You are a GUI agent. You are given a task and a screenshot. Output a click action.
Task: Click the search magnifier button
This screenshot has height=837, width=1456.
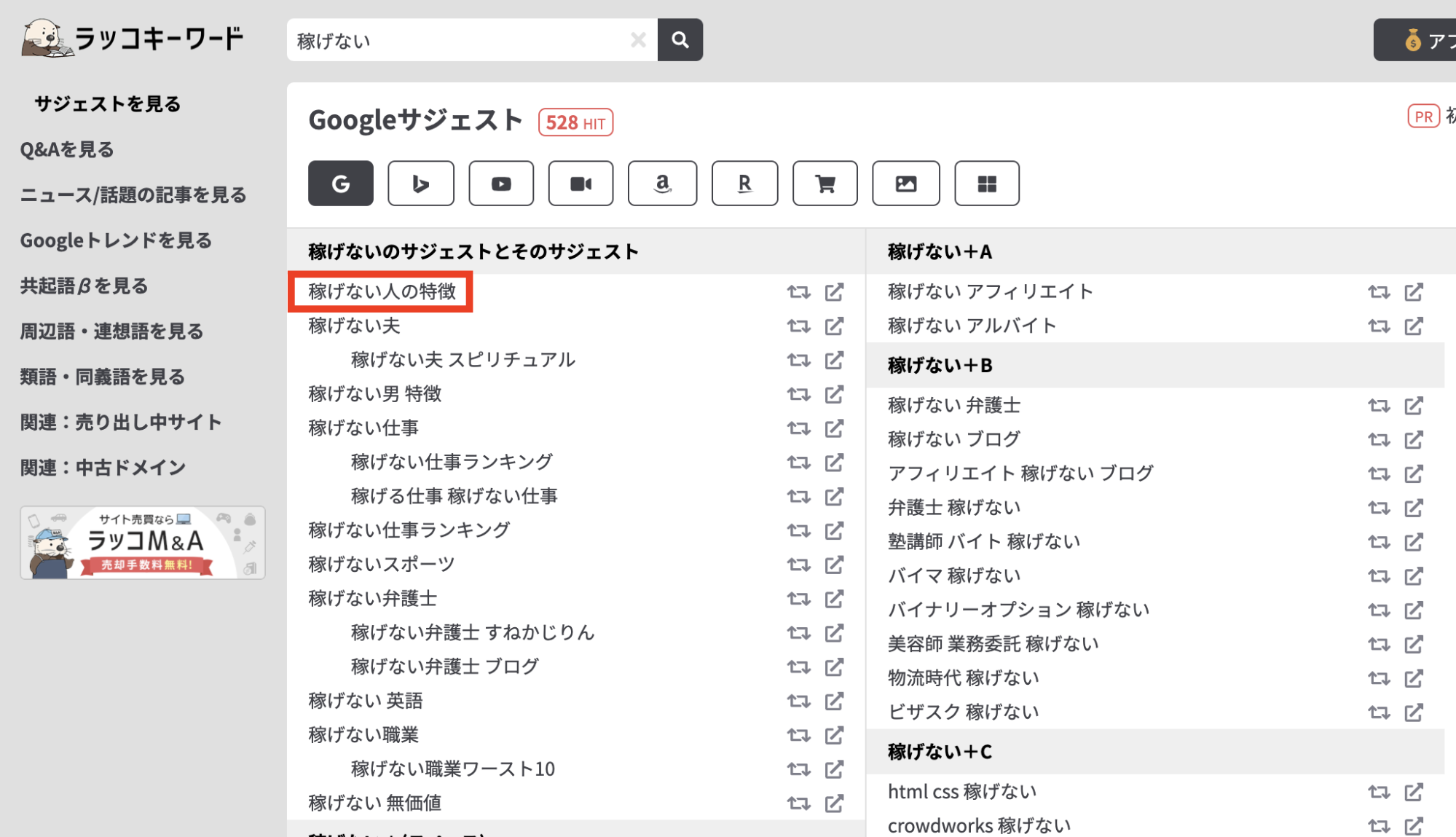pyautogui.click(x=680, y=40)
